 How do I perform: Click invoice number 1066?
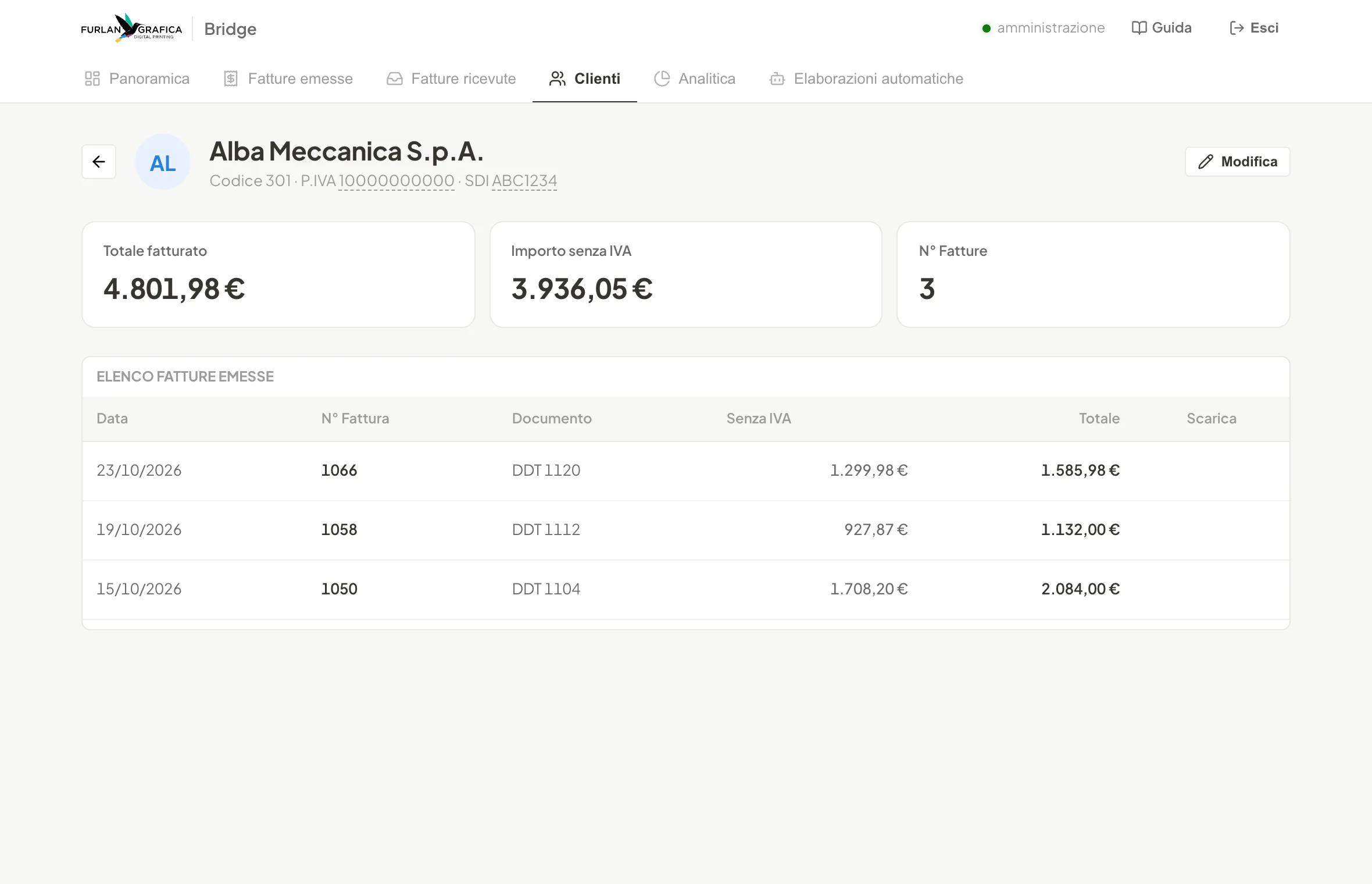(x=340, y=470)
